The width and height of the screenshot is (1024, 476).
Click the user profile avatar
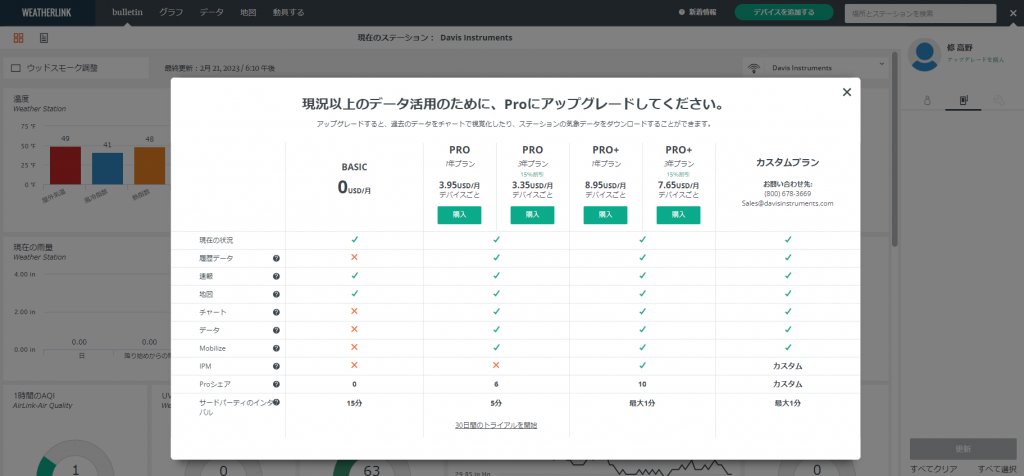click(925, 55)
